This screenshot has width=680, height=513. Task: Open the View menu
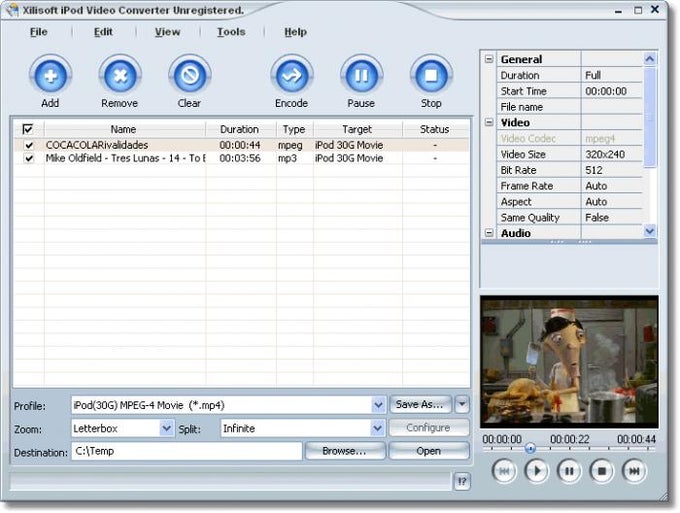click(x=167, y=32)
